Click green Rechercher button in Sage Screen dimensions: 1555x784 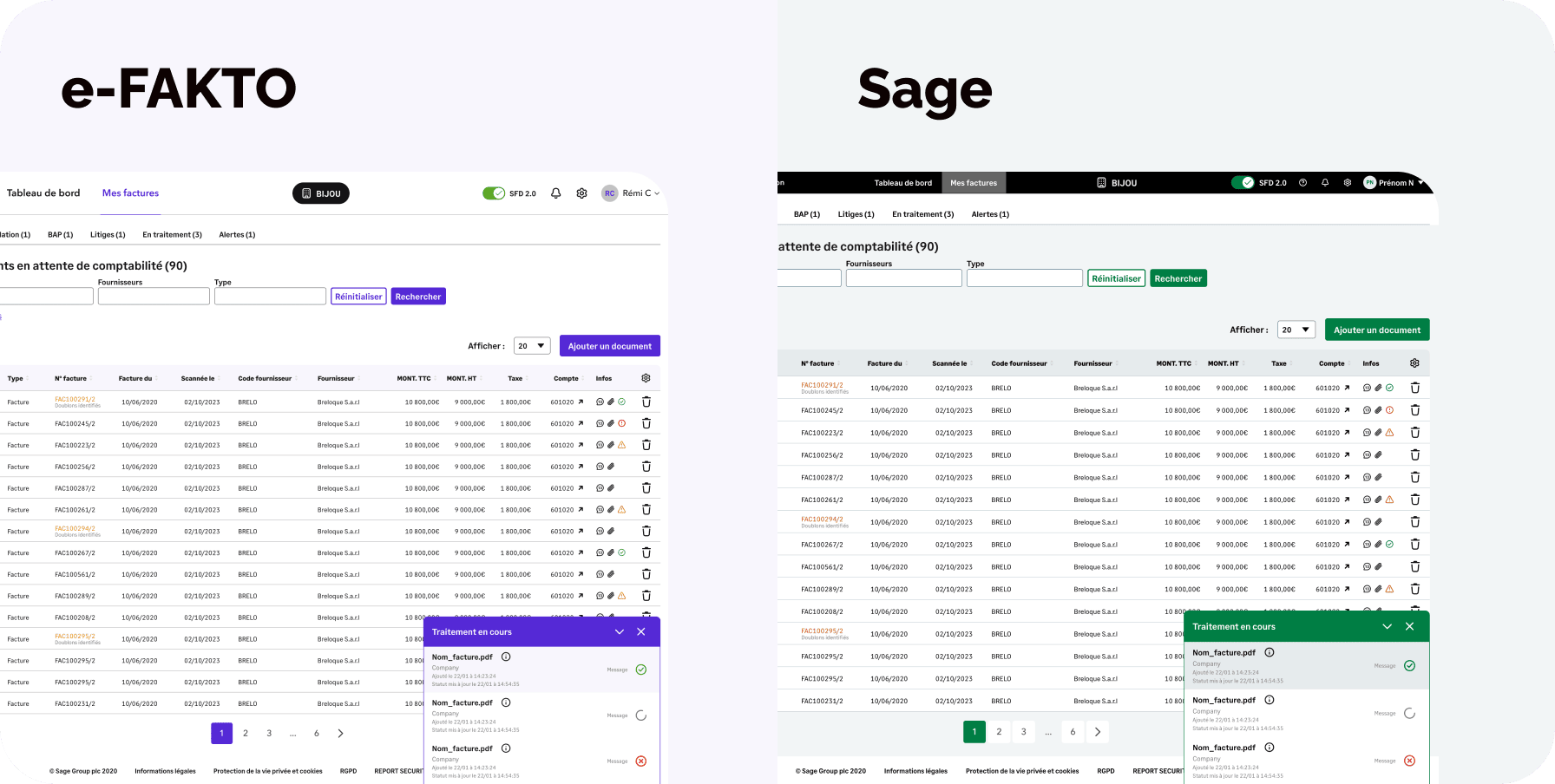pyautogui.click(x=1178, y=278)
